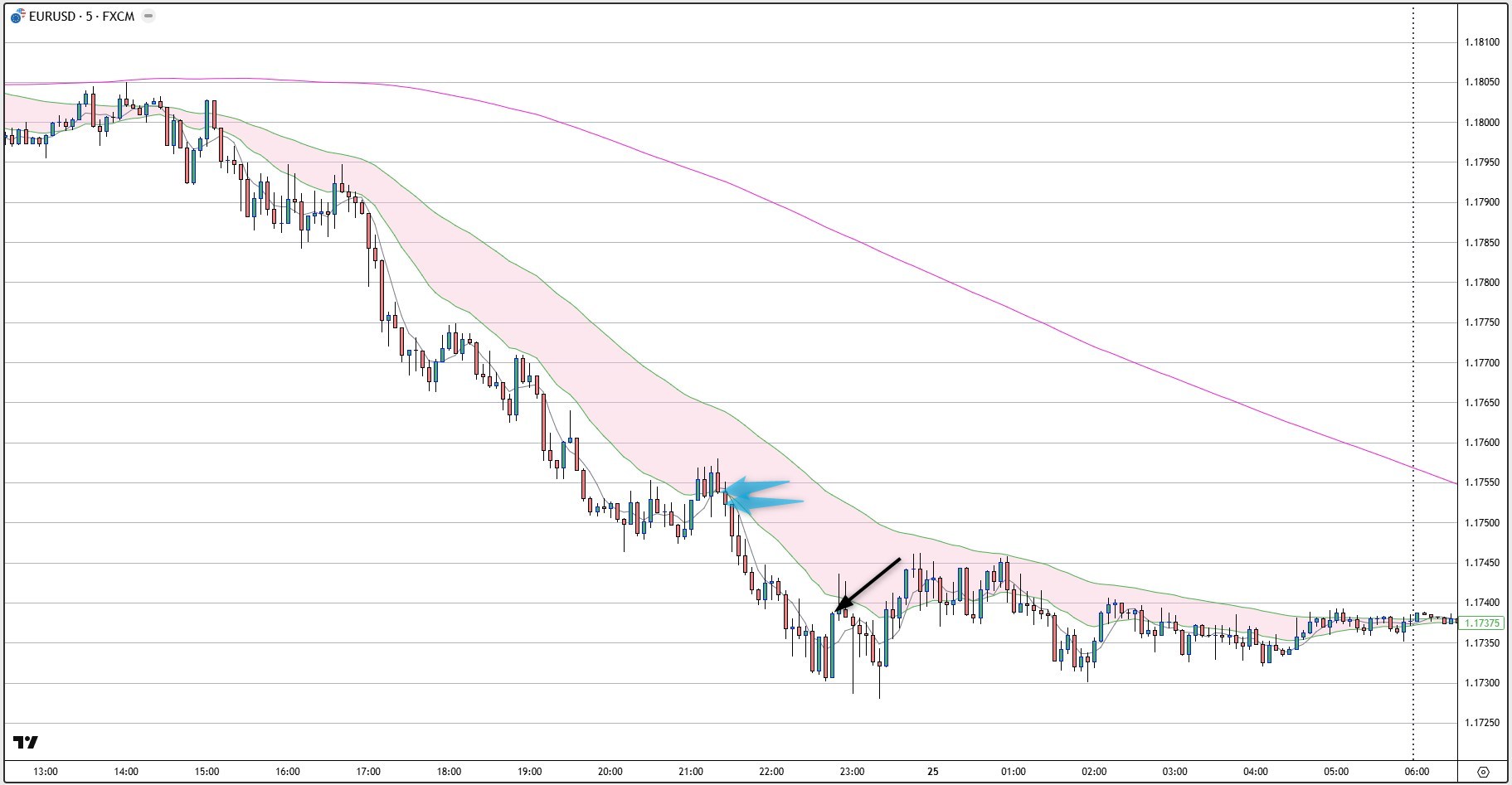Viewport: 1512px width, 785px height.
Task: Click the 17:00 time axis label
Action: [x=368, y=772]
